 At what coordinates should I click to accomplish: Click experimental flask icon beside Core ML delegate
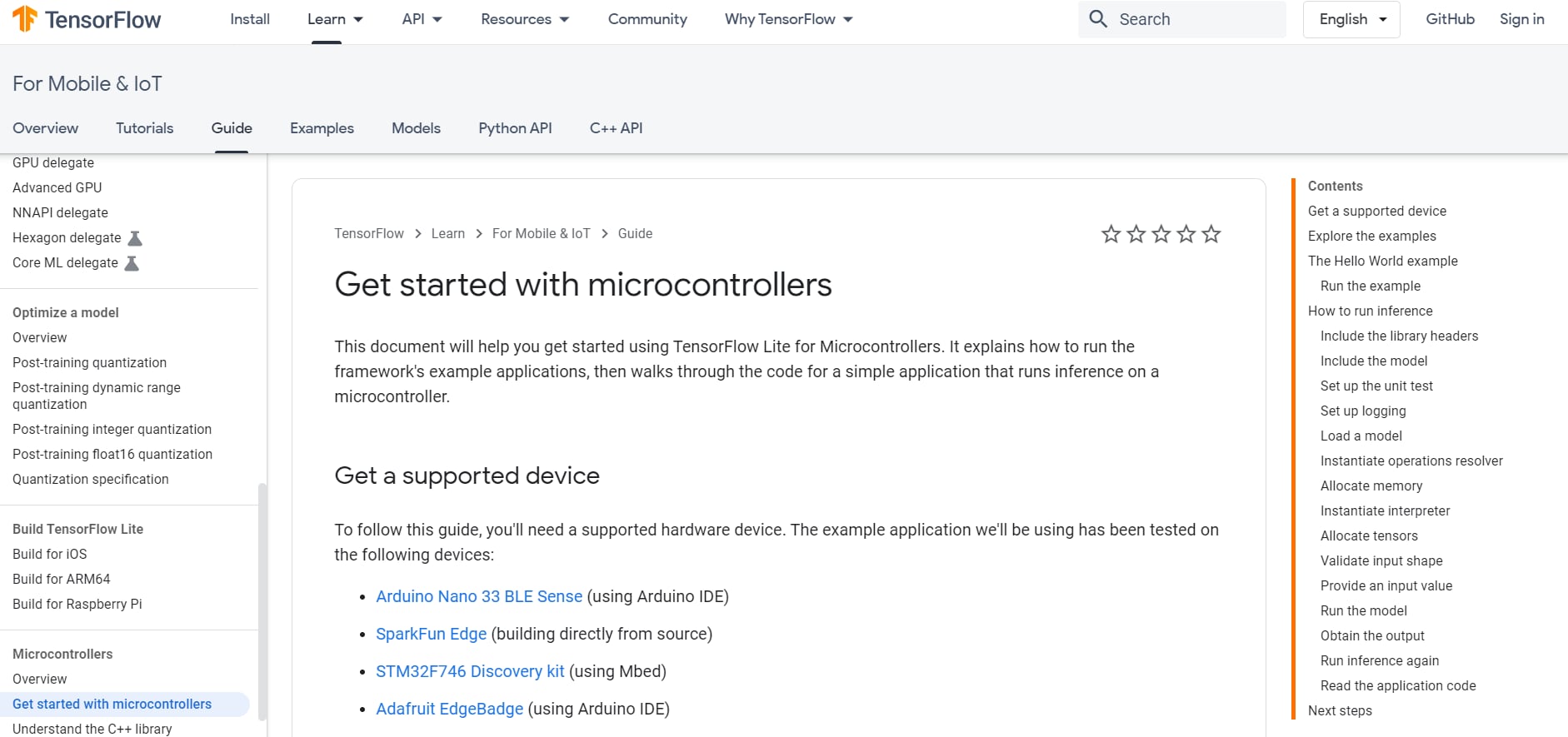[x=132, y=263]
